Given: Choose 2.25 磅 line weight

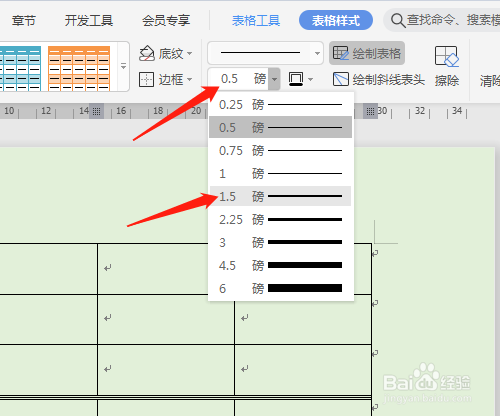Looking at the screenshot, I should pos(280,219).
